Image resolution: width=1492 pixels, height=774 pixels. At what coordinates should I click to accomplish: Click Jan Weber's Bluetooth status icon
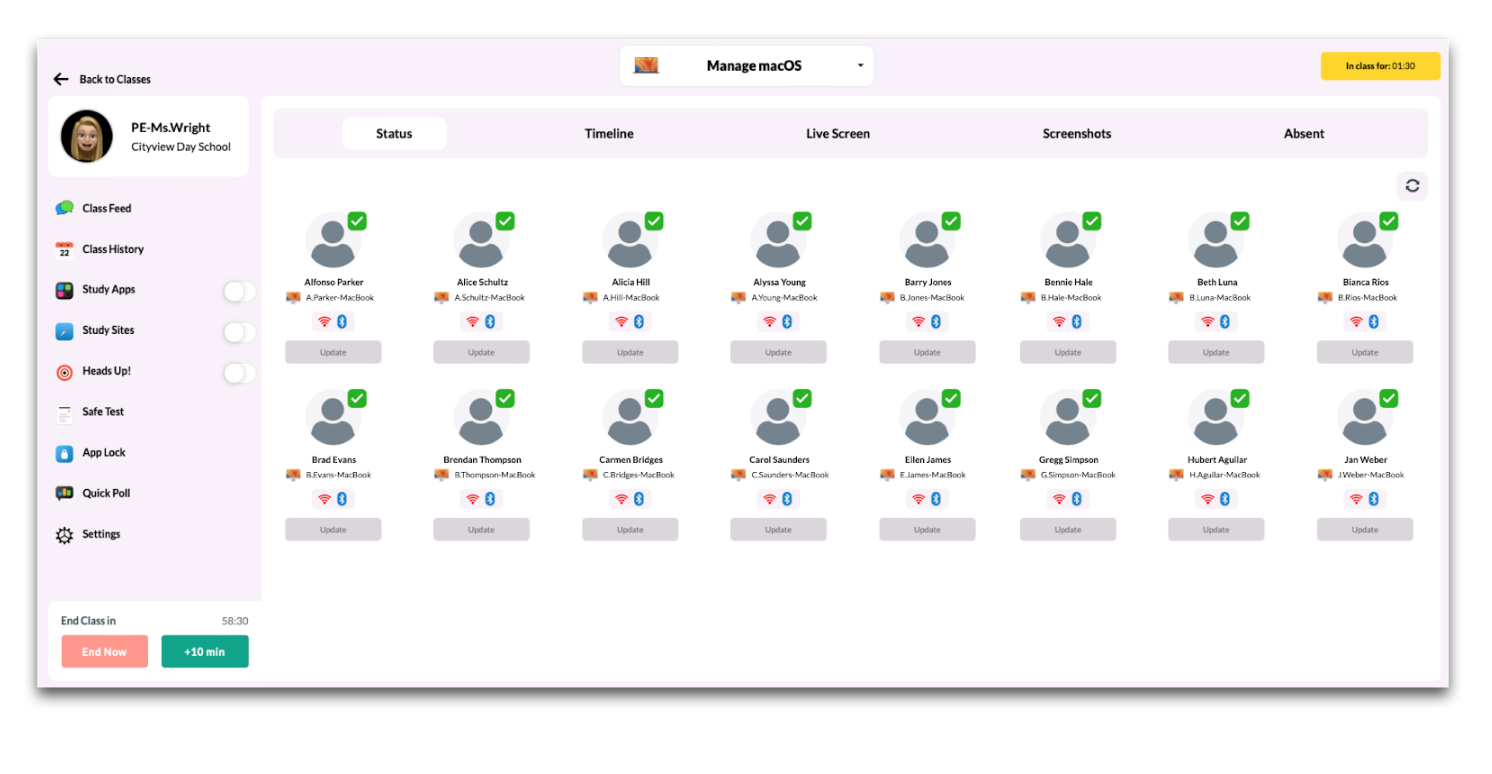coord(1374,499)
